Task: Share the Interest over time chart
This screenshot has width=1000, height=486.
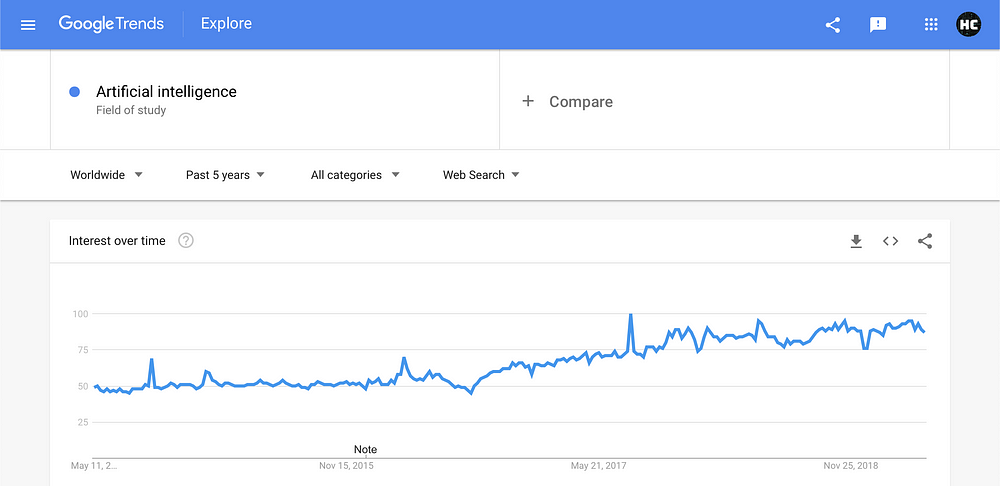Action: [925, 241]
